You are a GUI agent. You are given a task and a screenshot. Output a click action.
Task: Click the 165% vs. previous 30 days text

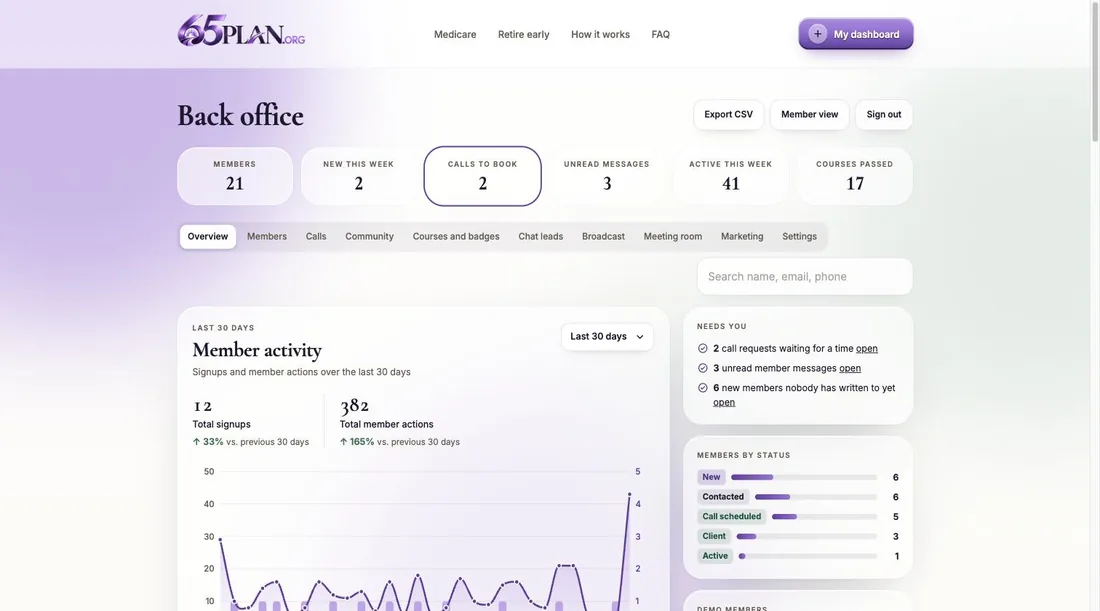400,442
